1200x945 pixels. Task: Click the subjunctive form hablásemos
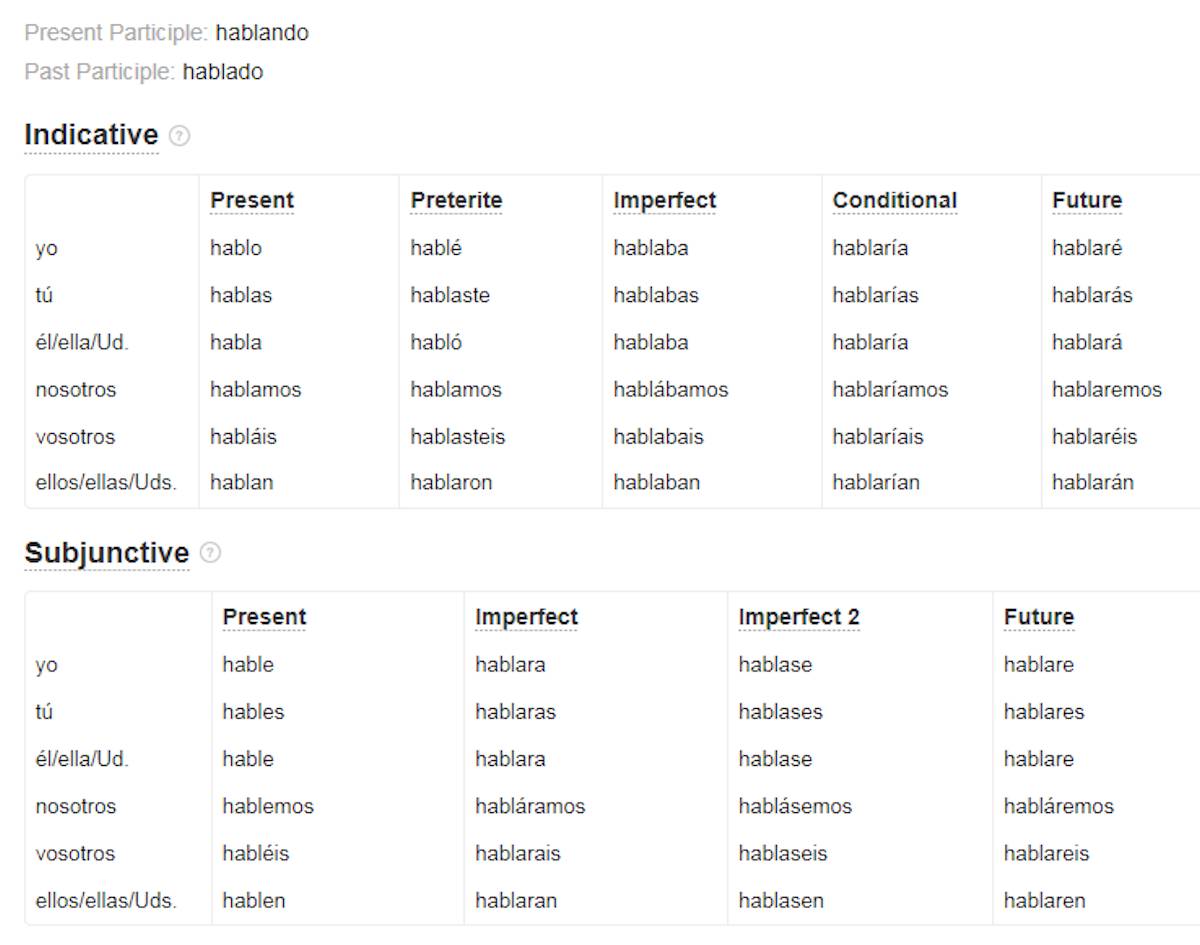point(795,807)
